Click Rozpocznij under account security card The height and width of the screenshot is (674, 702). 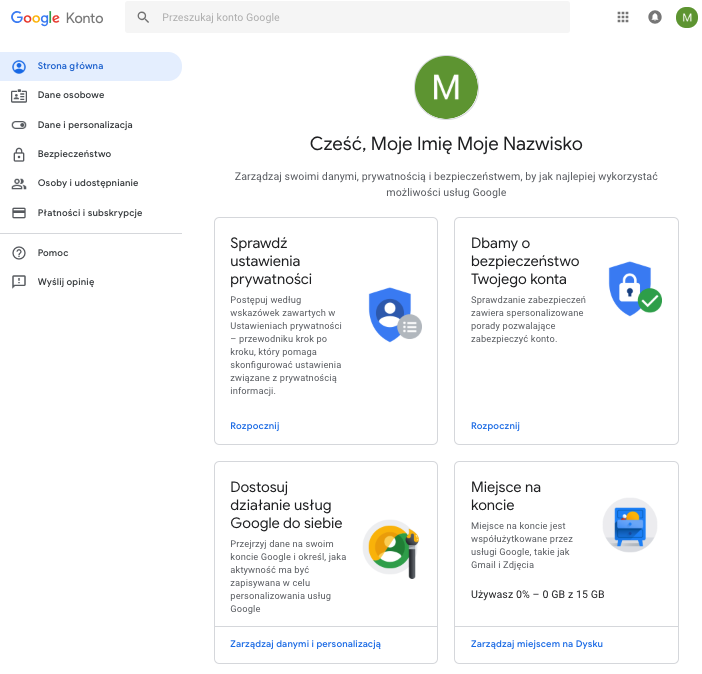pos(495,426)
